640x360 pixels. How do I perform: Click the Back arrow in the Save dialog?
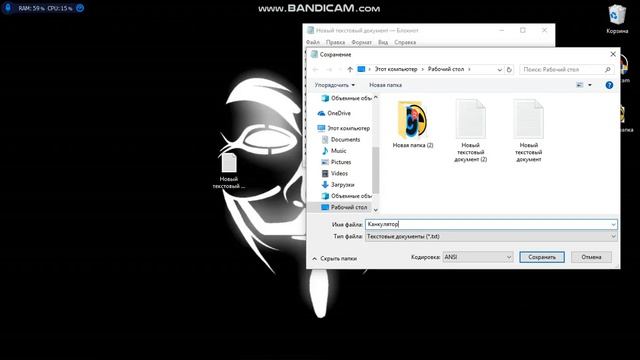click(x=315, y=69)
